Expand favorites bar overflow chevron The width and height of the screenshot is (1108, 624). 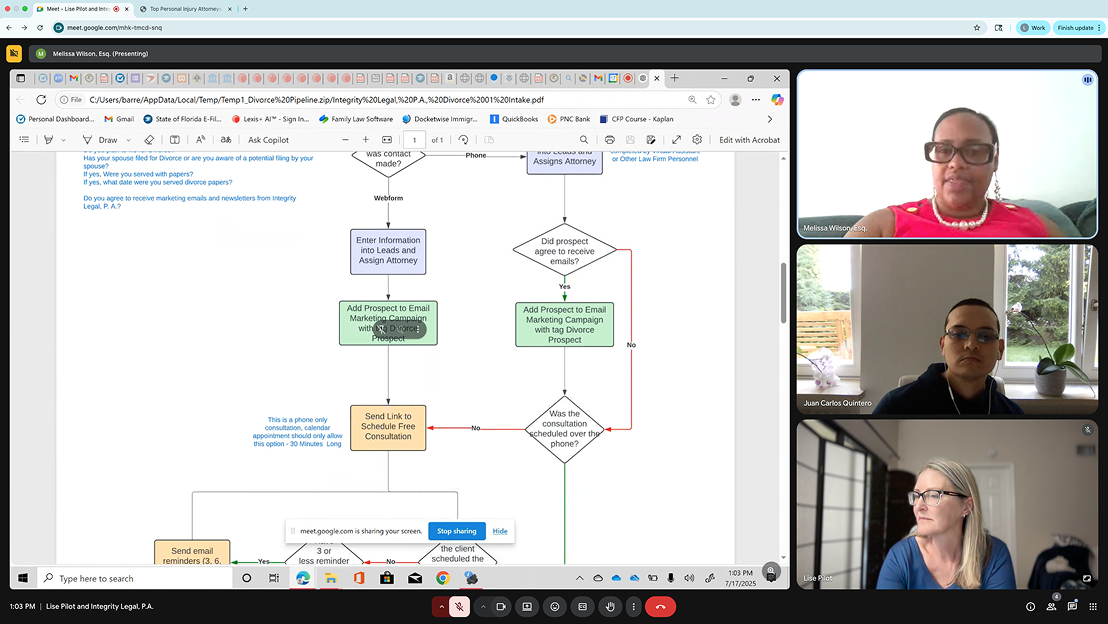770,119
